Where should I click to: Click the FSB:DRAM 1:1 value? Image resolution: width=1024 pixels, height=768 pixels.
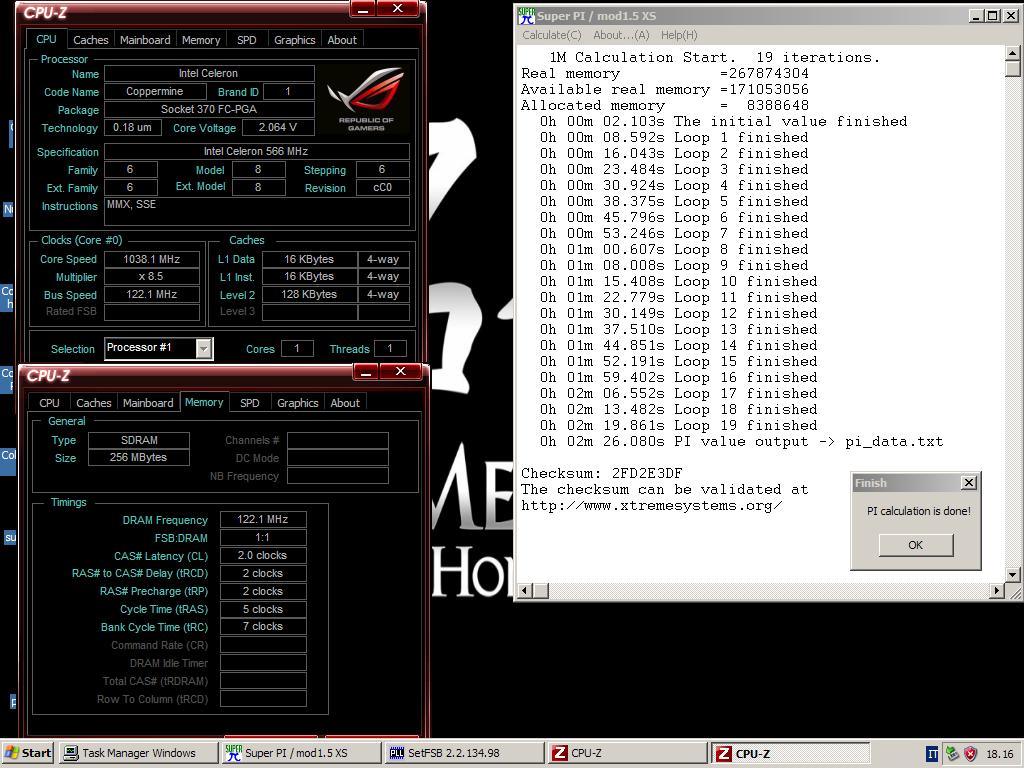pos(263,537)
